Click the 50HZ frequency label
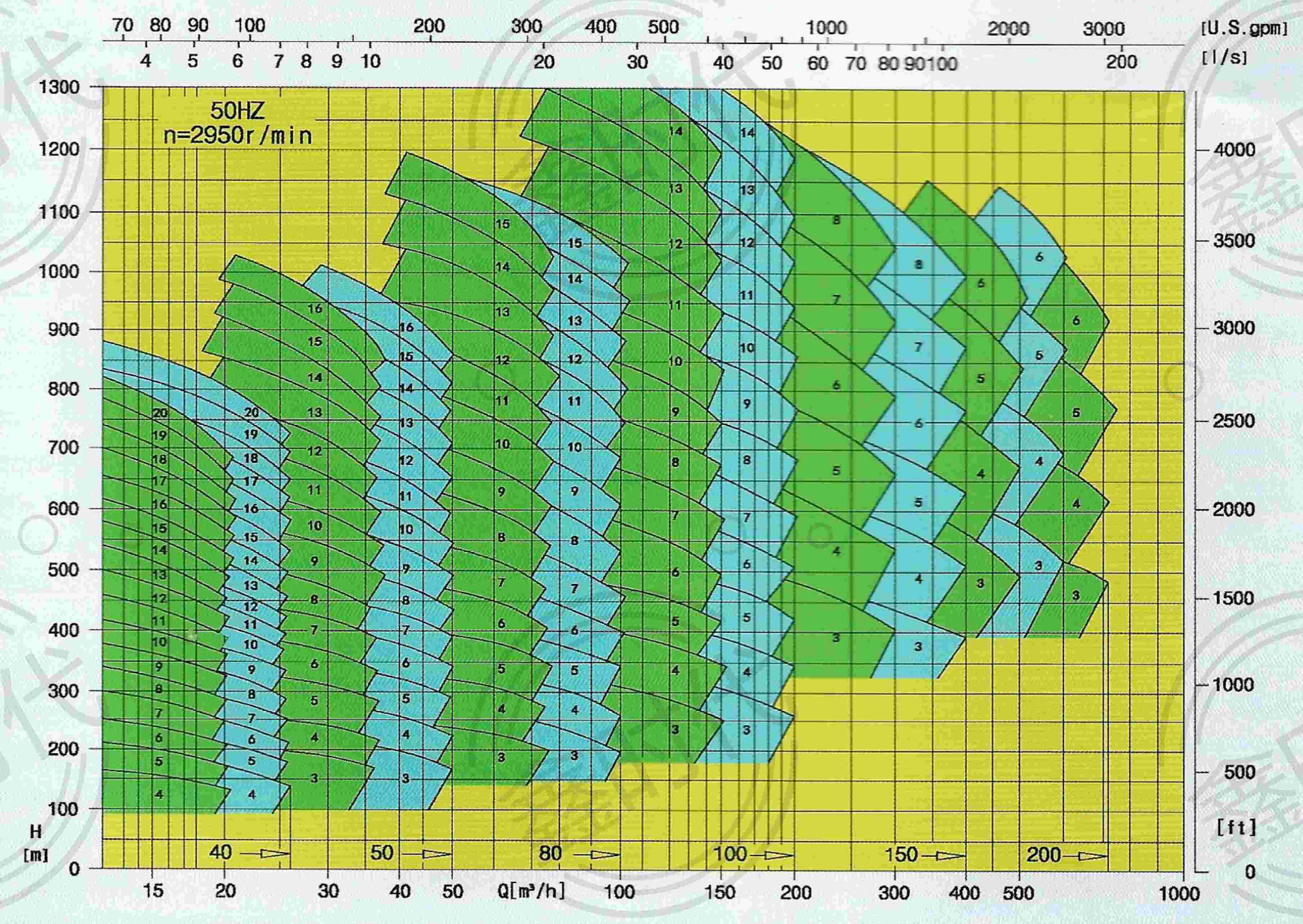This screenshot has height=924, width=1303. (237, 111)
